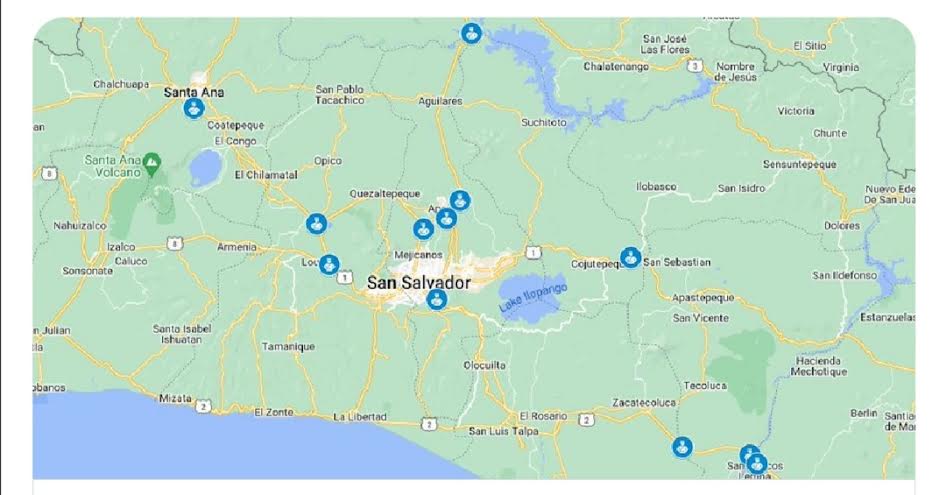Click the Santa Ana Volcano landmark icon
The width and height of the screenshot is (946, 495).
coord(153,162)
